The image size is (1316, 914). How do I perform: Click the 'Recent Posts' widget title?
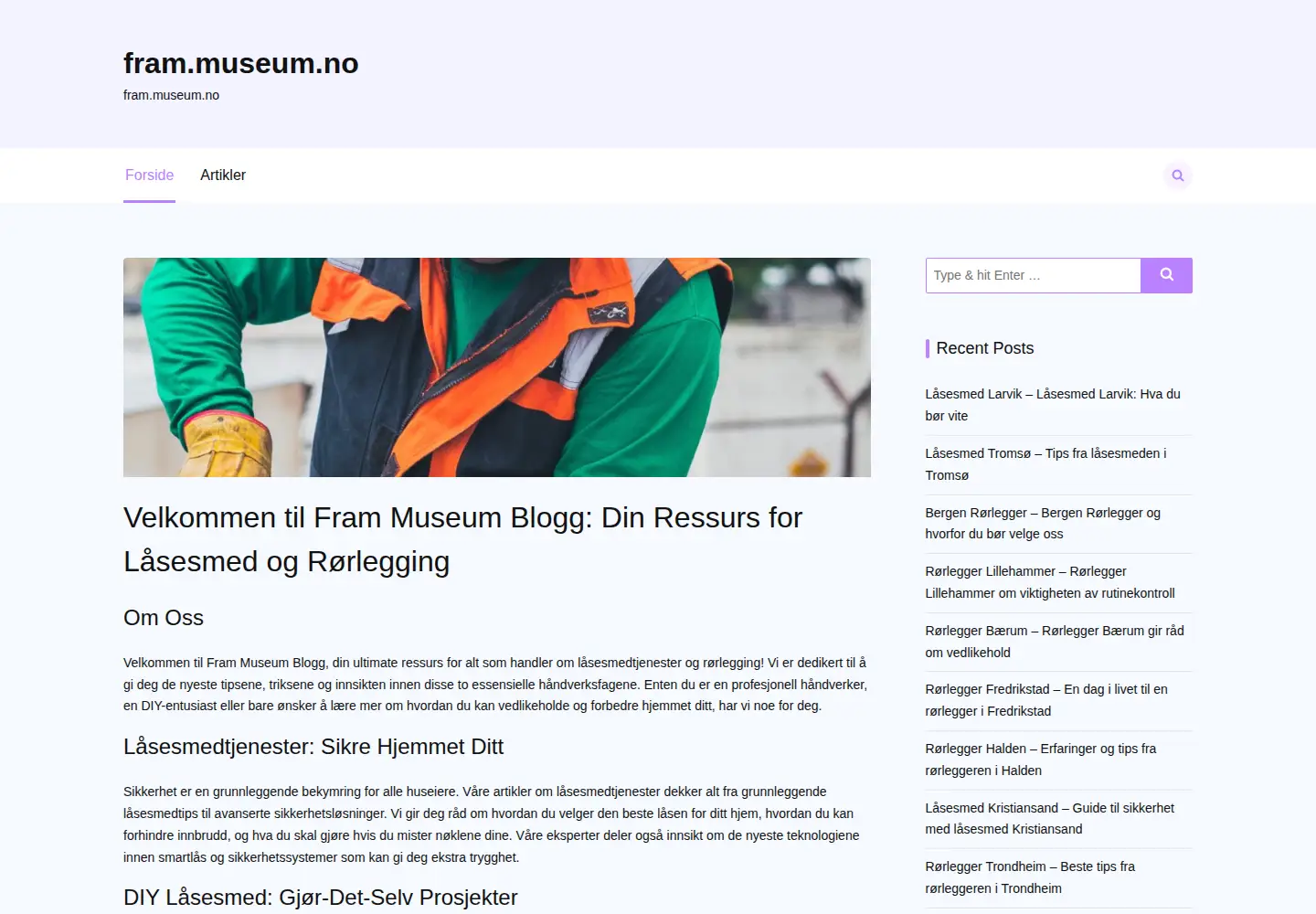pos(985,348)
